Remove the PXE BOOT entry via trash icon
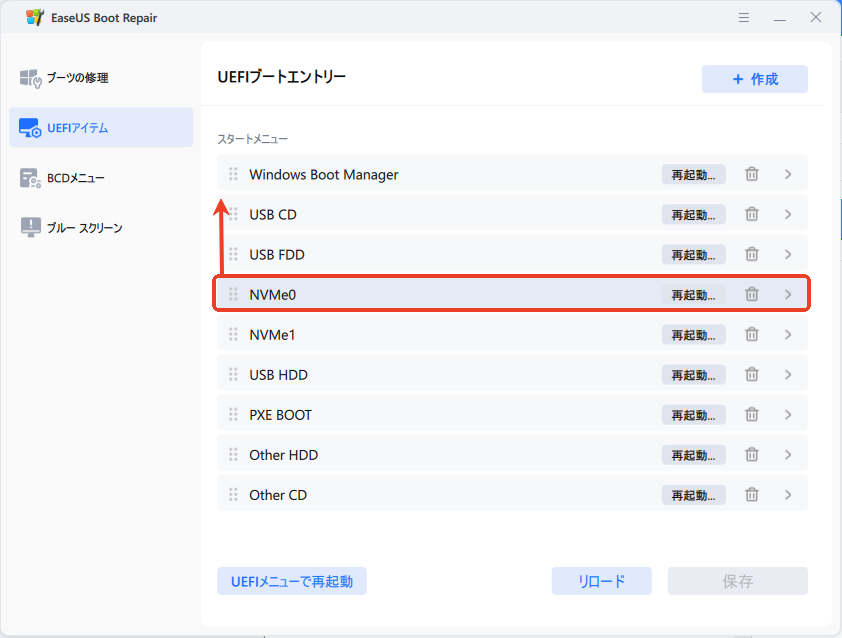The image size is (842, 638). tap(752, 414)
